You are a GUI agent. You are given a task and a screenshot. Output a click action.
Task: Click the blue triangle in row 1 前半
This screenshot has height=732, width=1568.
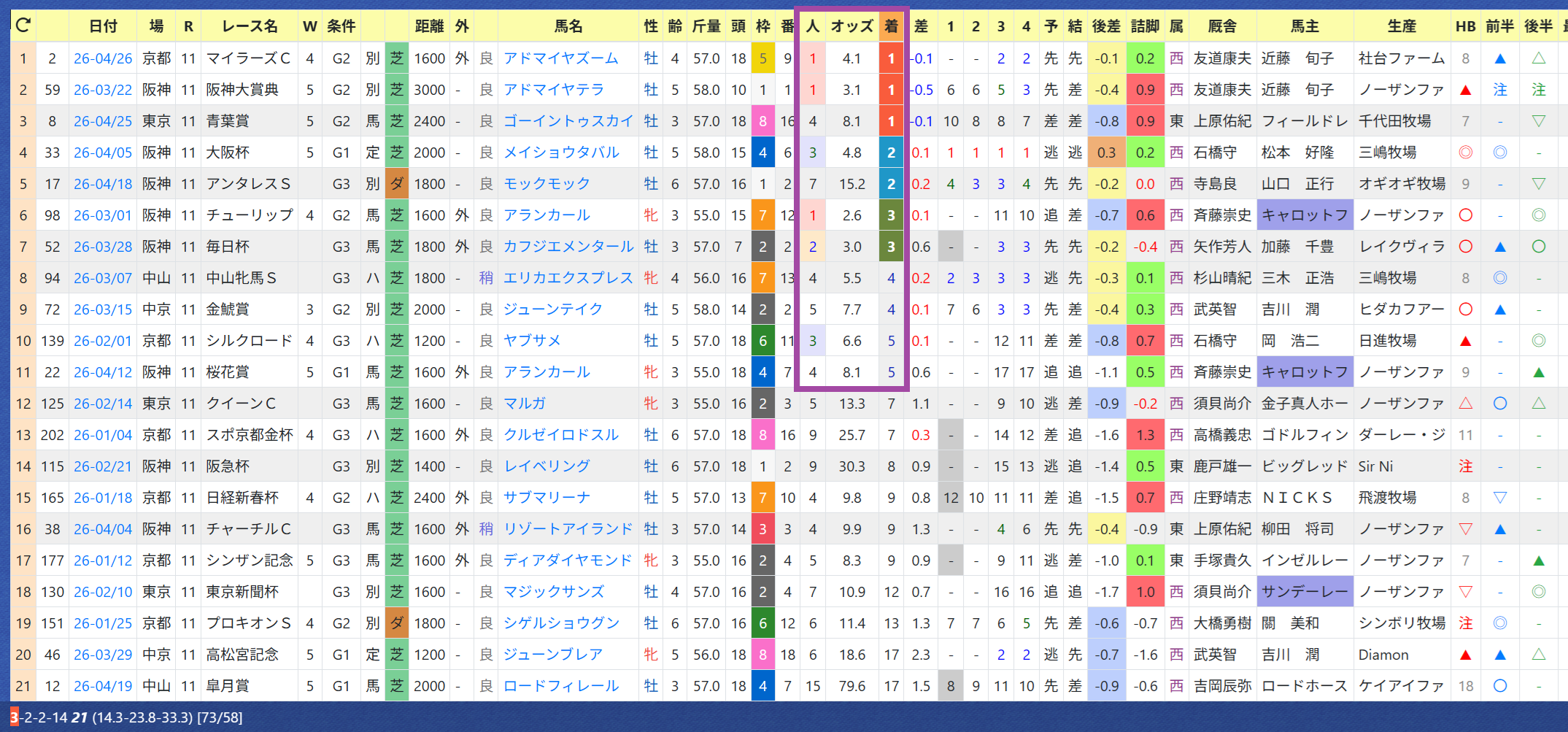[x=1500, y=58]
